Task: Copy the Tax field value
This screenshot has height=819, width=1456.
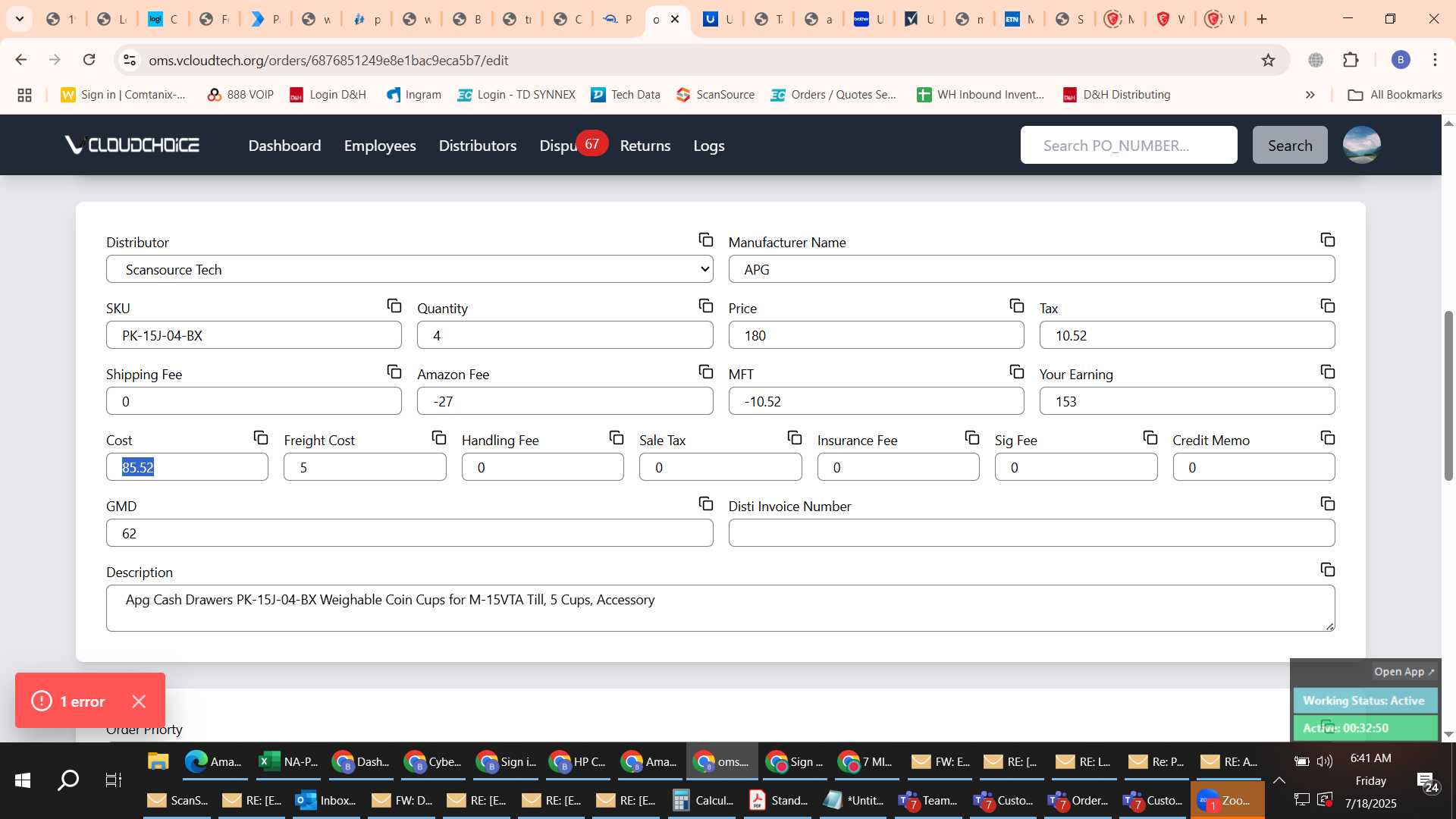Action: point(1327,306)
